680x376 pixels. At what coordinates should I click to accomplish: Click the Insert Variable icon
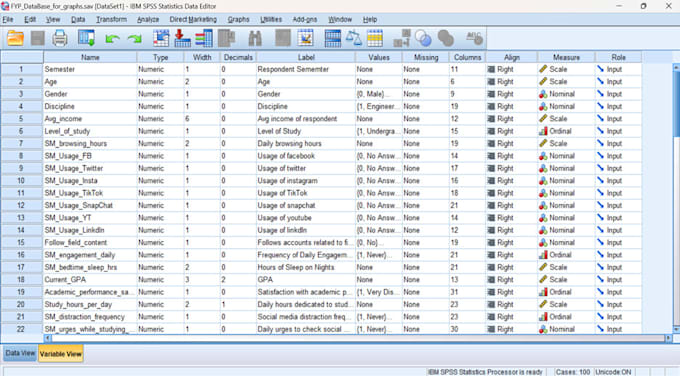click(x=305, y=39)
